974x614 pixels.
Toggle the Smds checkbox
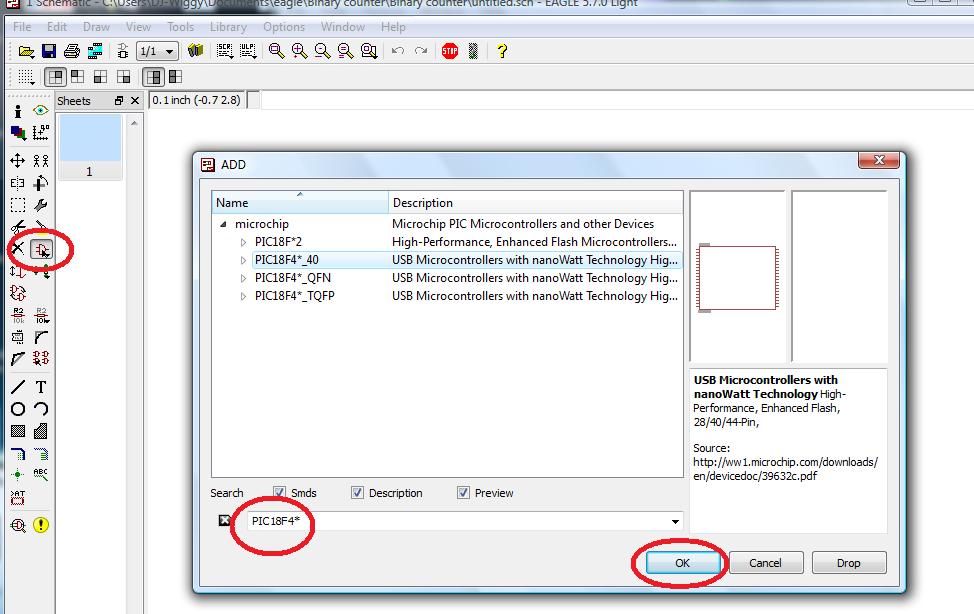click(280, 493)
